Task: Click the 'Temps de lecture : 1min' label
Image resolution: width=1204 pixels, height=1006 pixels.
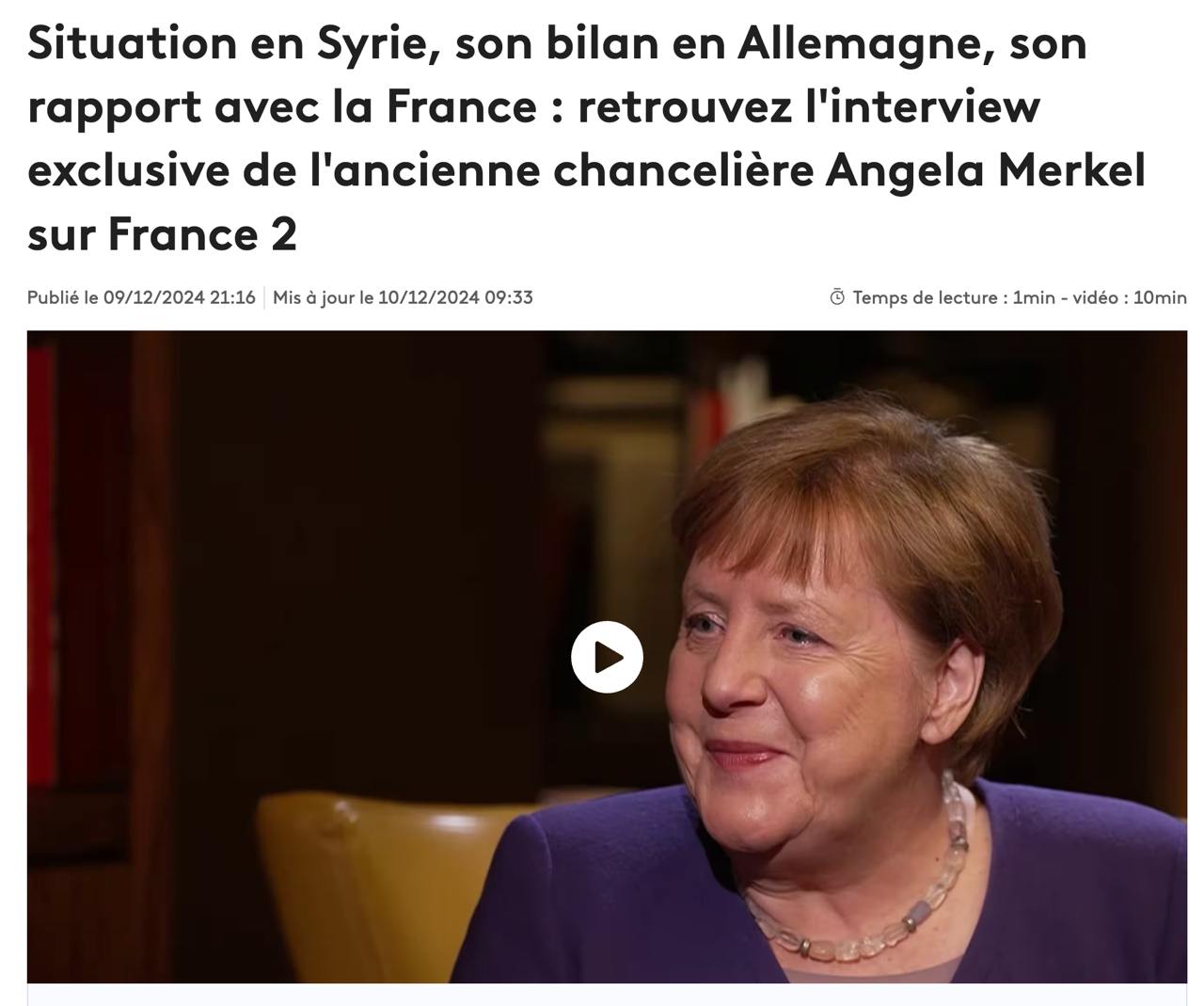Action: tap(954, 298)
